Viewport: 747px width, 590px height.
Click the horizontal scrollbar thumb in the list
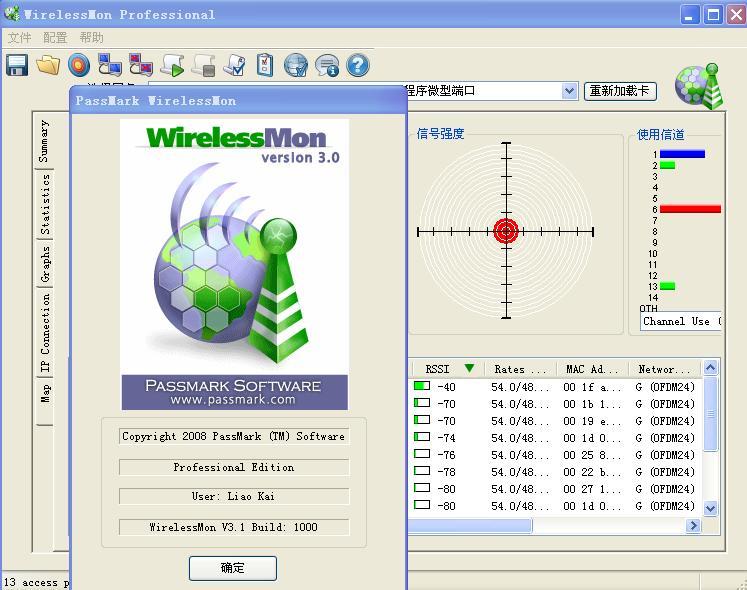click(470, 525)
